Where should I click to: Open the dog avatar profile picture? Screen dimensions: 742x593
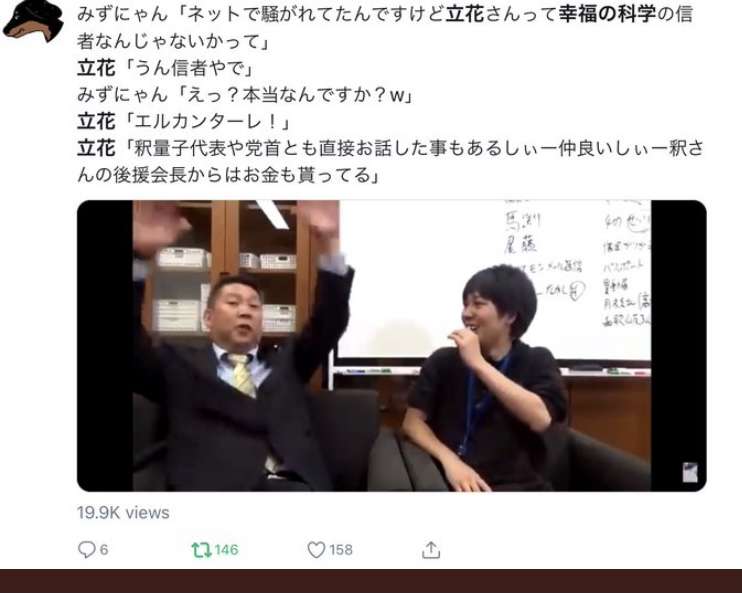pyautogui.click(x=33, y=20)
